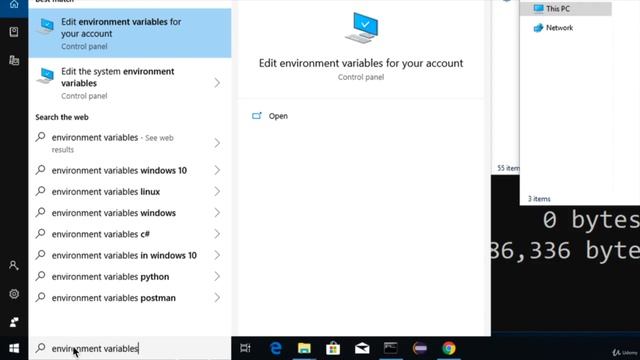Select This PC in the File Explorer window
Viewport: 640px width, 360px height.
[x=565, y=9]
